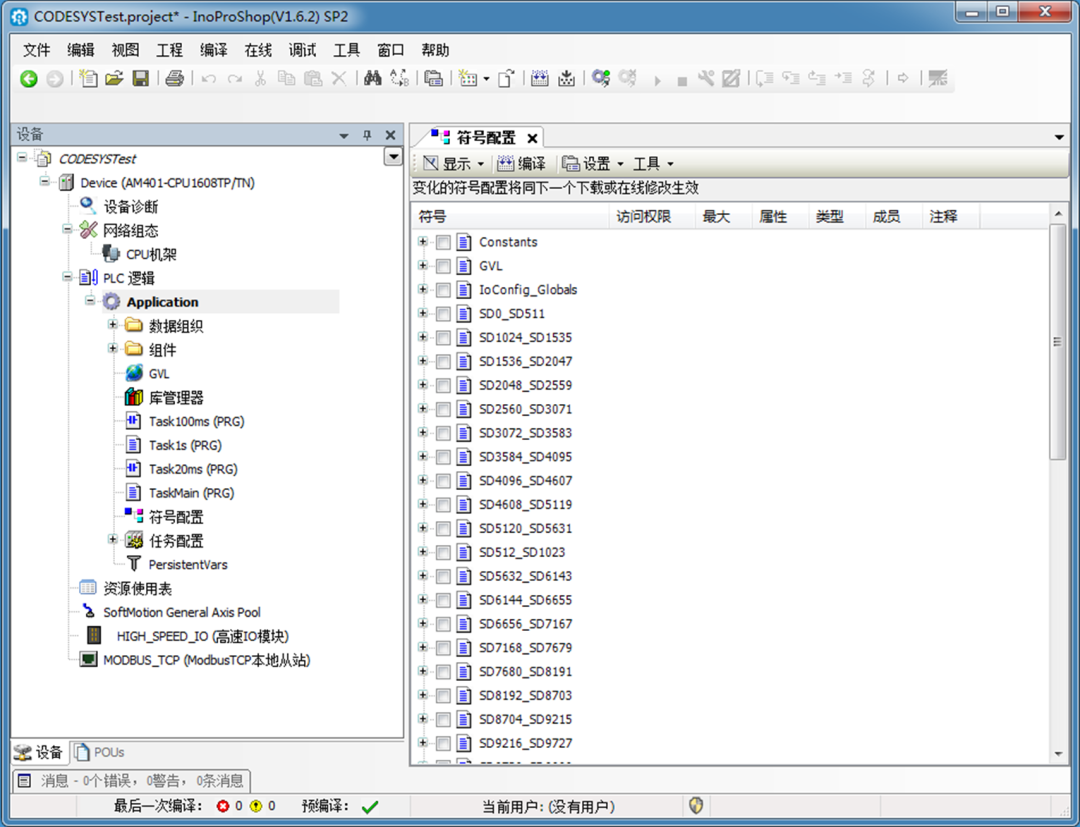Select the 库管理器 library manager node

(x=176, y=397)
